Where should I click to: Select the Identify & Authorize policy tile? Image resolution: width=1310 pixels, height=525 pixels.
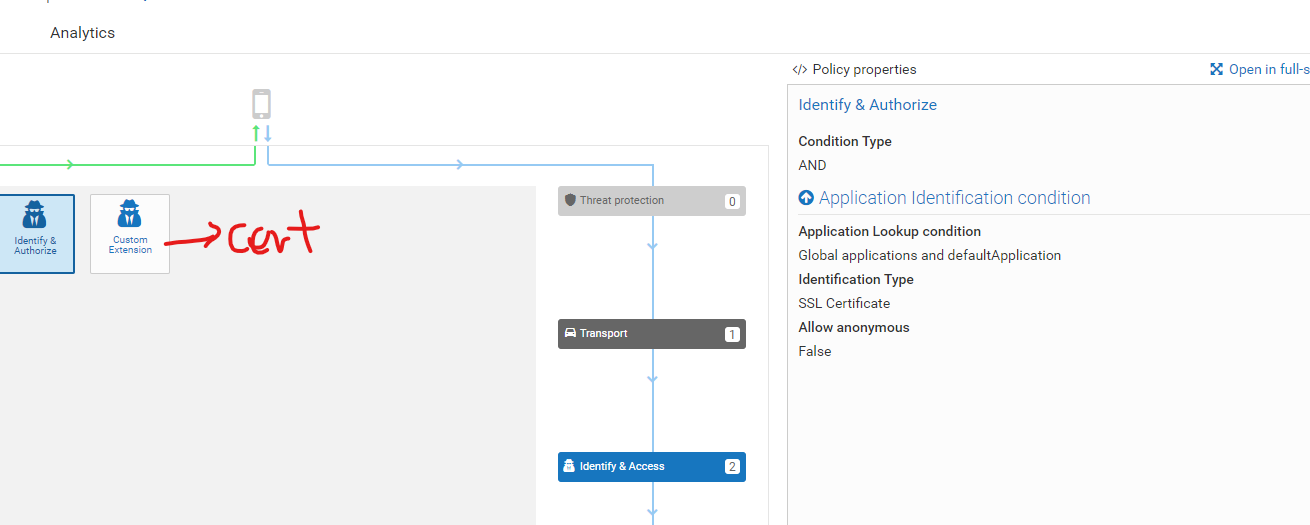[x=36, y=233]
